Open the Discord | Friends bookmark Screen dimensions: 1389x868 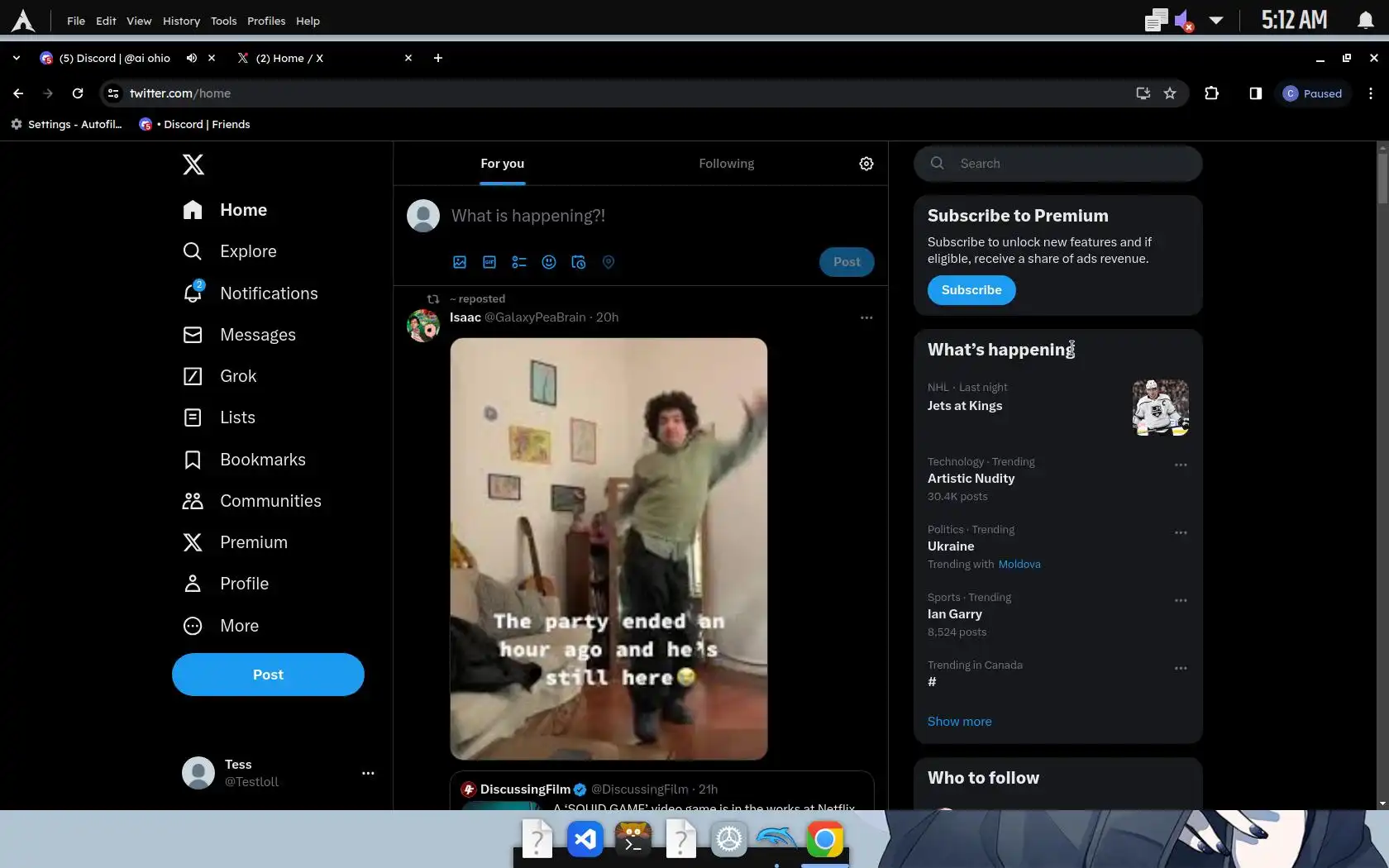(195, 124)
